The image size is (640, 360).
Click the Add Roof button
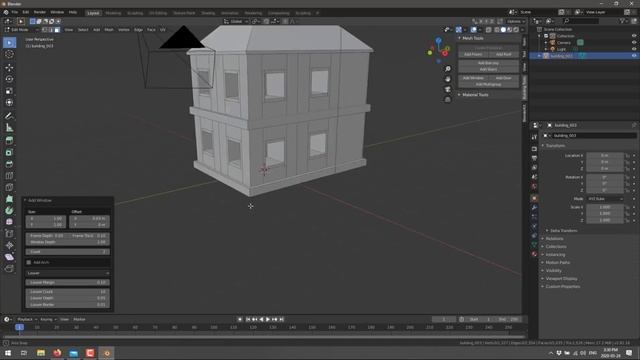click(x=504, y=54)
